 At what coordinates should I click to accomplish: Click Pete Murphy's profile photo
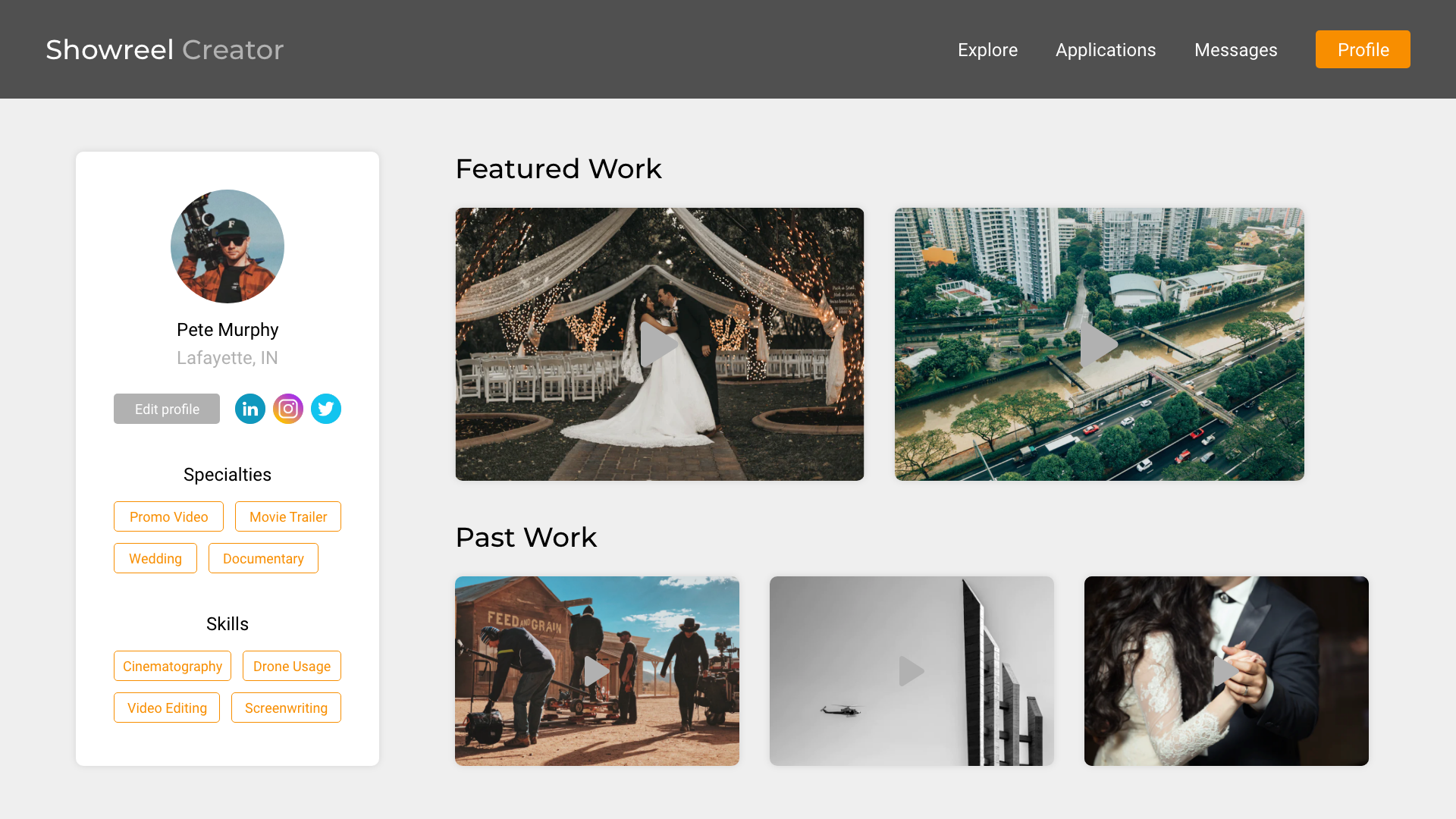click(227, 246)
